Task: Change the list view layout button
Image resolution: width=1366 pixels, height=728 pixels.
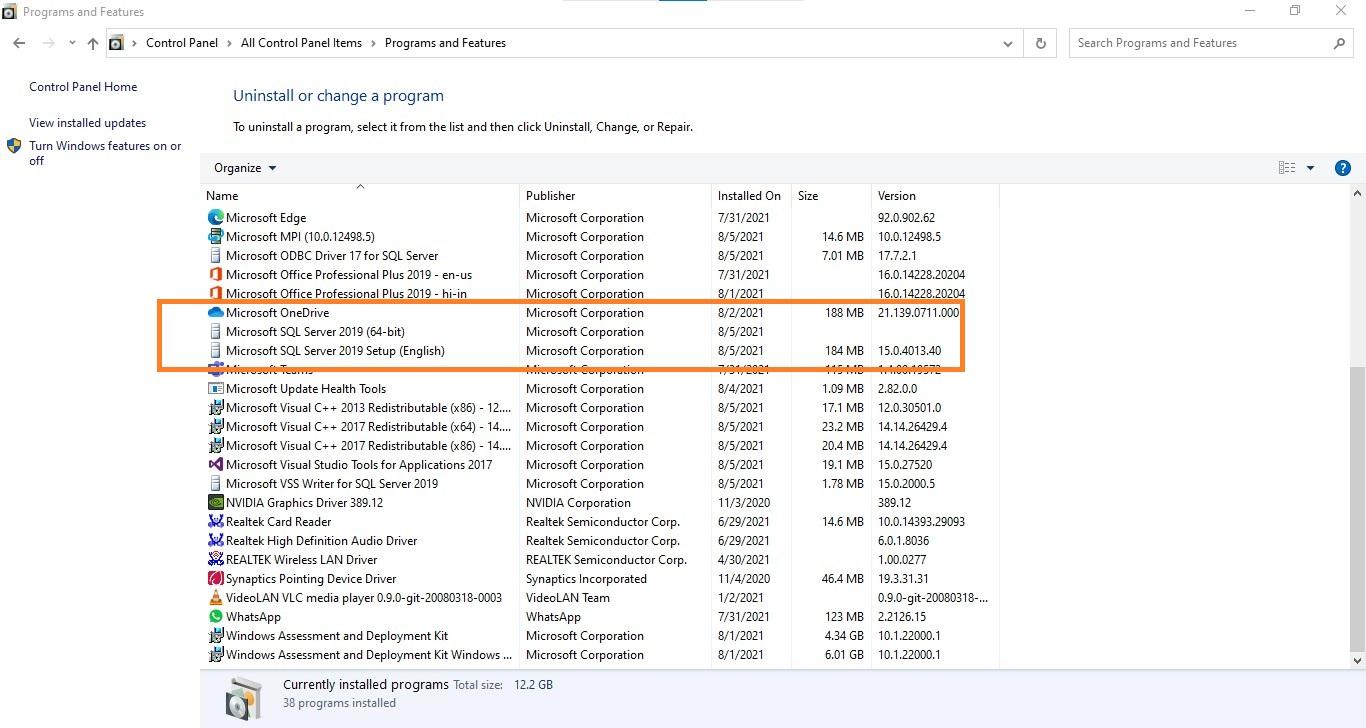Action: [1287, 168]
